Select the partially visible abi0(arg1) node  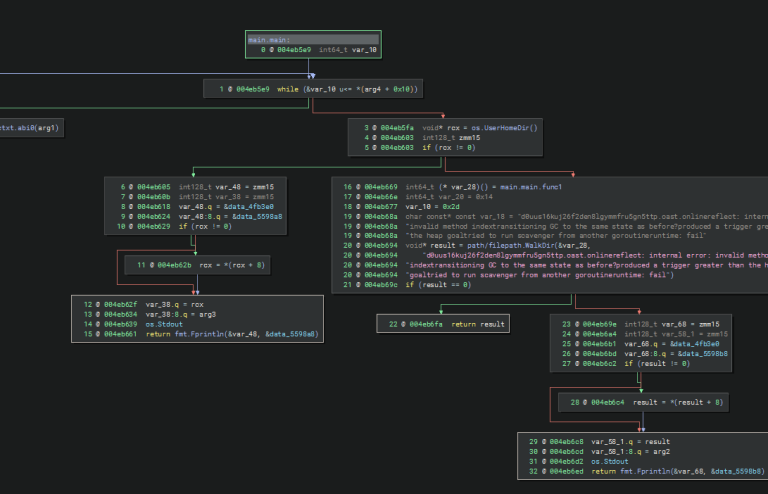click(x=30, y=128)
